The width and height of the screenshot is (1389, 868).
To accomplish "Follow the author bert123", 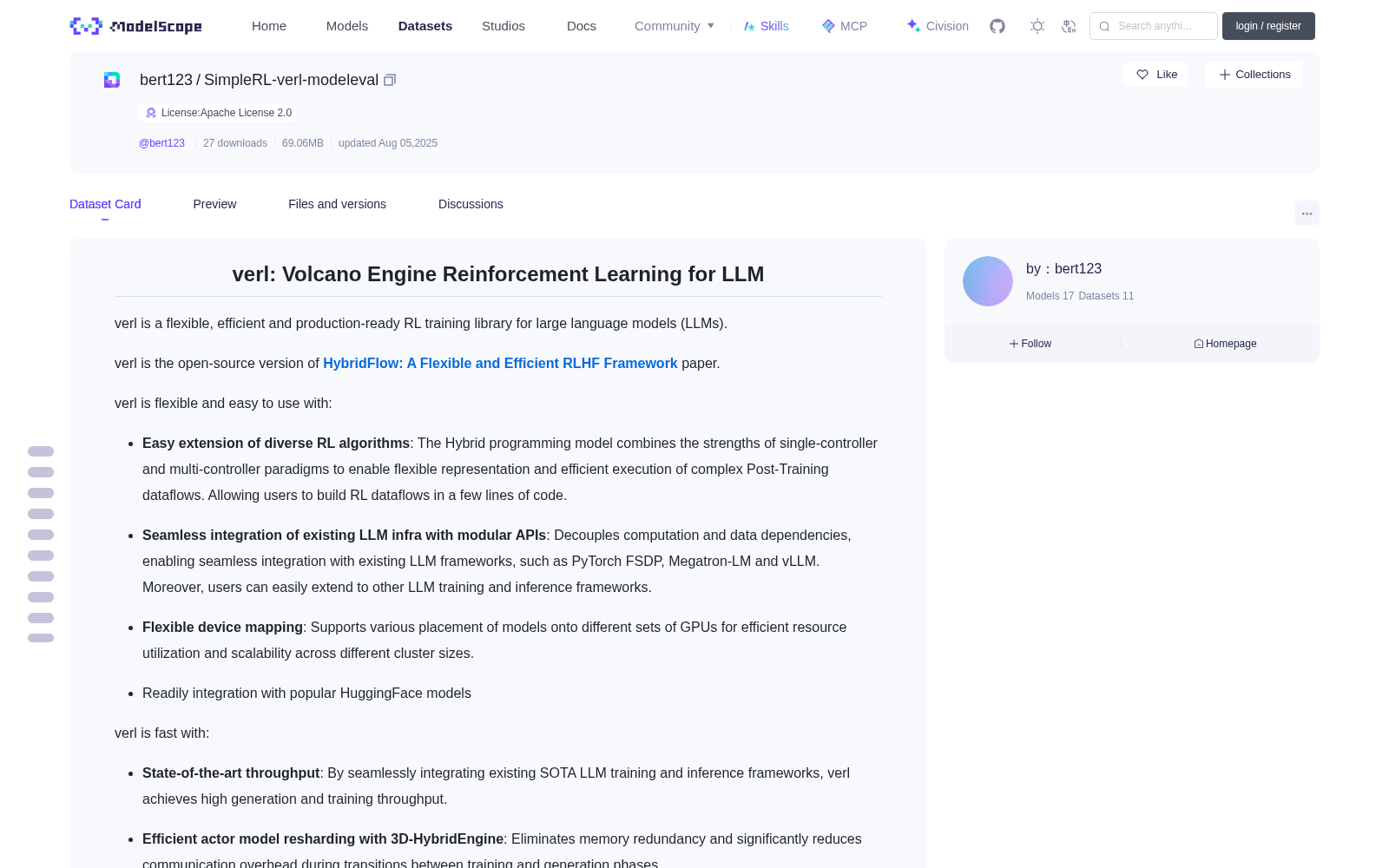I will (1030, 344).
